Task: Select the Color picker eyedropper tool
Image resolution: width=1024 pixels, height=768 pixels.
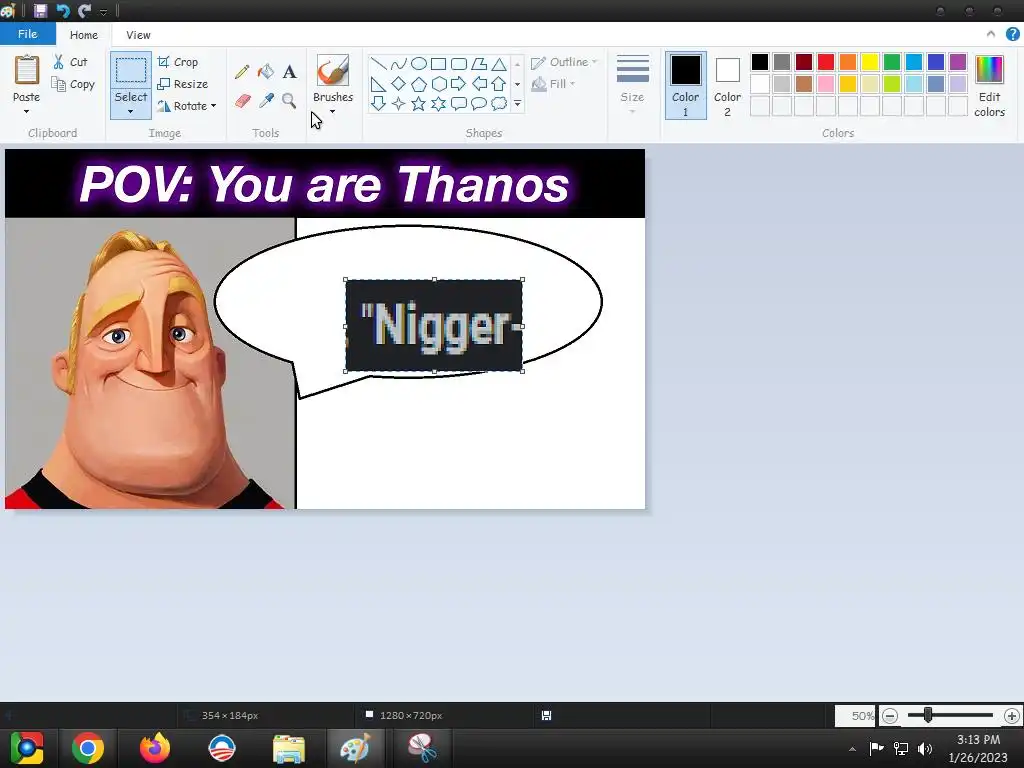Action: coord(266,101)
